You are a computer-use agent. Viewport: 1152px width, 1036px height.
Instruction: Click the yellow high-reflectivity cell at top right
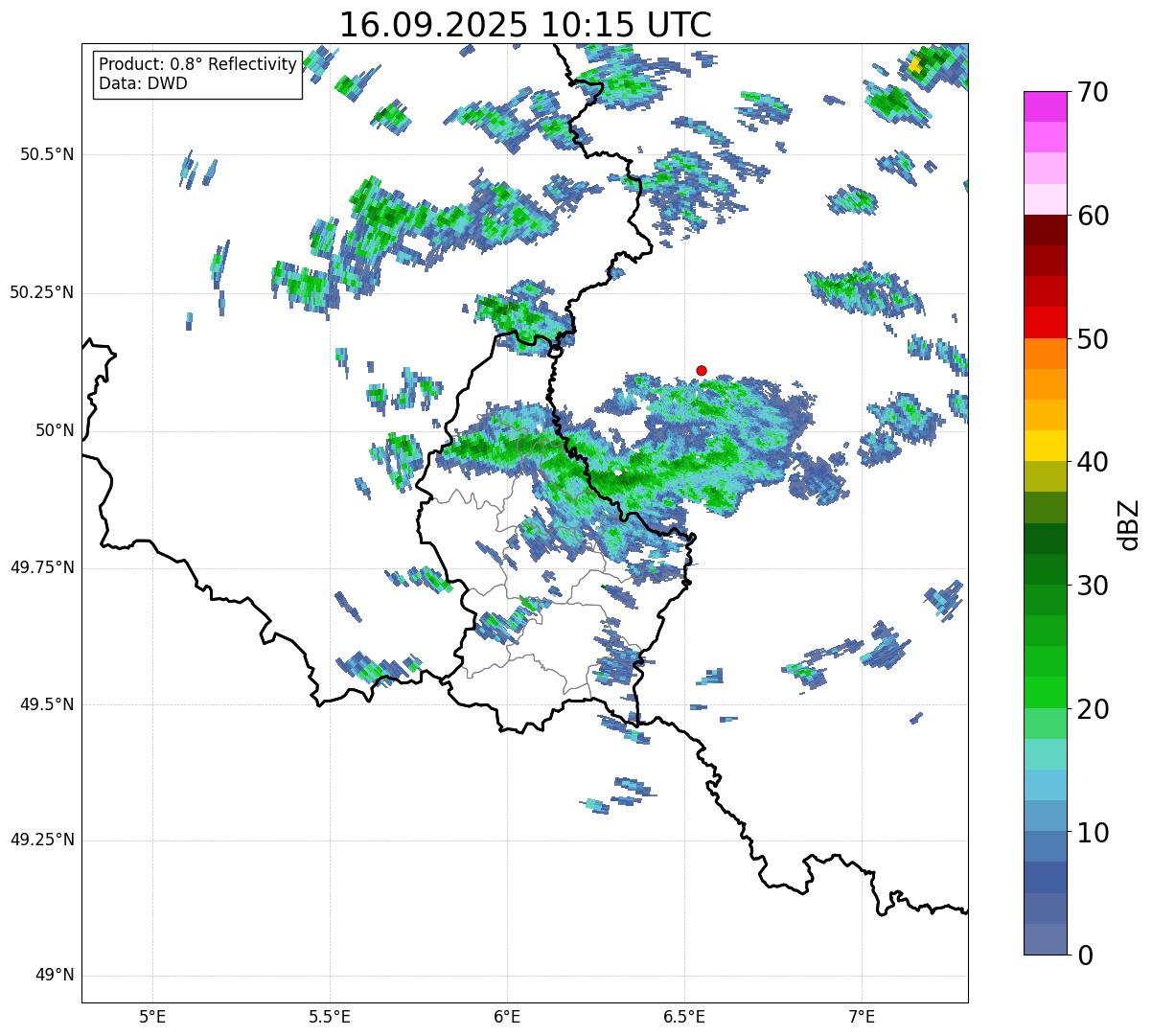tap(916, 65)
